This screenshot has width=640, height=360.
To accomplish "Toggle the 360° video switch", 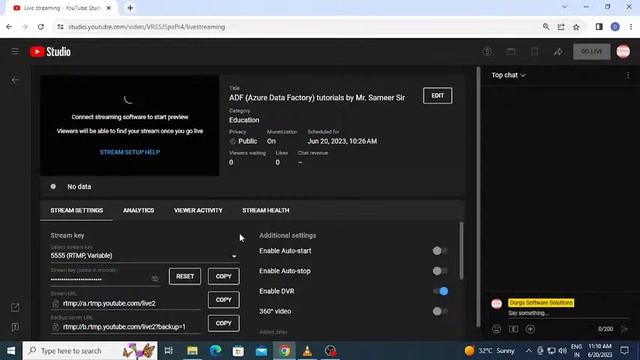I will pos(440,311).
